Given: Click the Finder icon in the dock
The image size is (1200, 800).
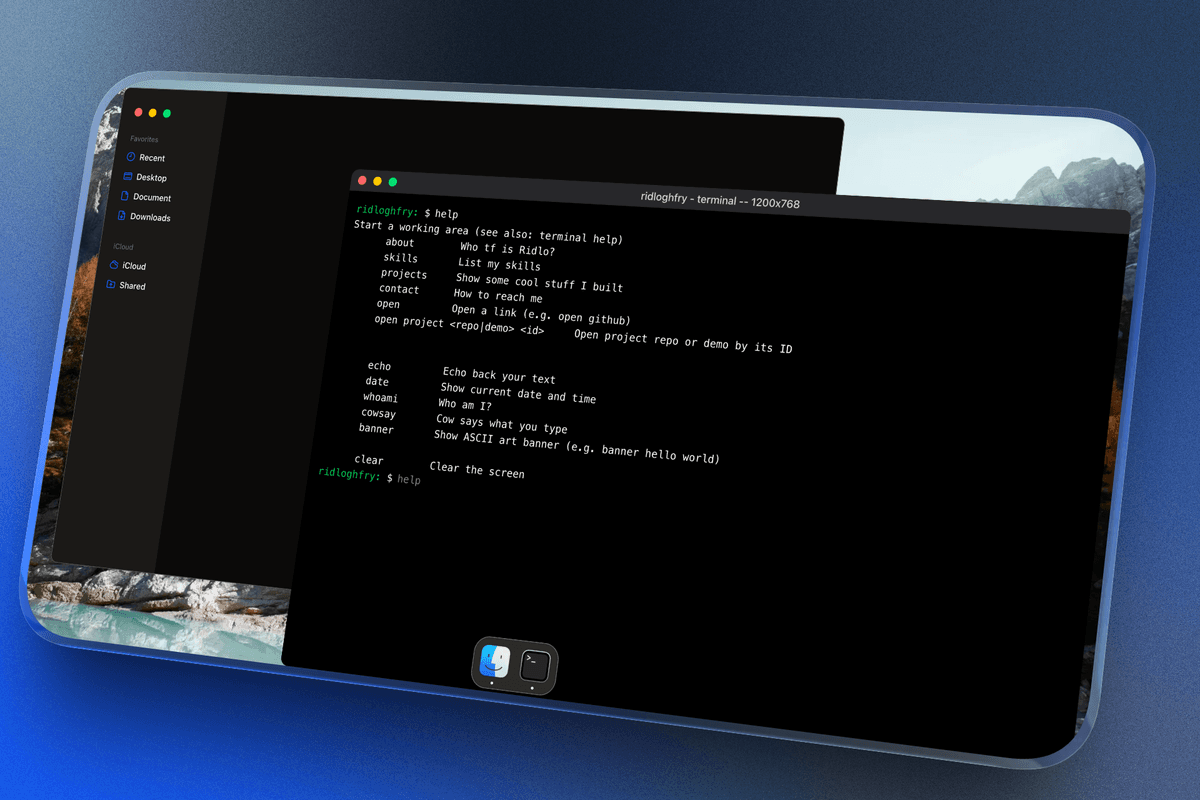Looking at the screenshot, I should 495,662.
